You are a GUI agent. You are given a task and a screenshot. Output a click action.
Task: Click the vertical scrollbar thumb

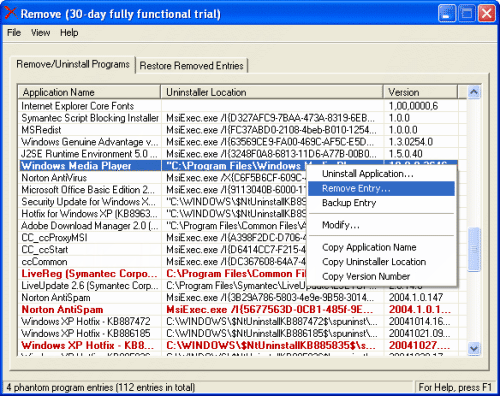coord(474,249)
